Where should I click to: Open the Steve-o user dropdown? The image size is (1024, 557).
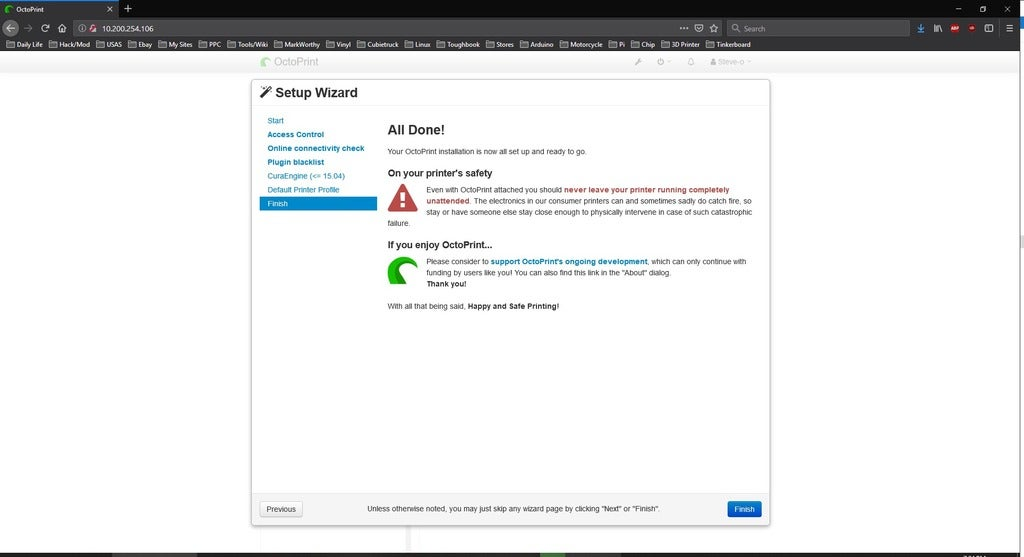coord(731,61)
